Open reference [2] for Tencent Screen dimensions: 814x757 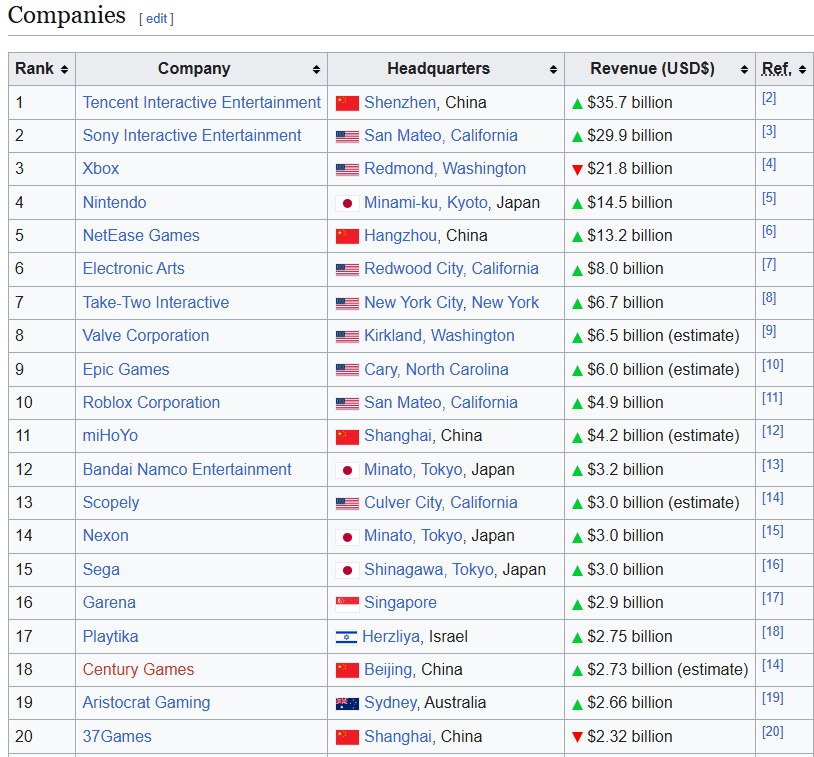click(x=769, y=98)
